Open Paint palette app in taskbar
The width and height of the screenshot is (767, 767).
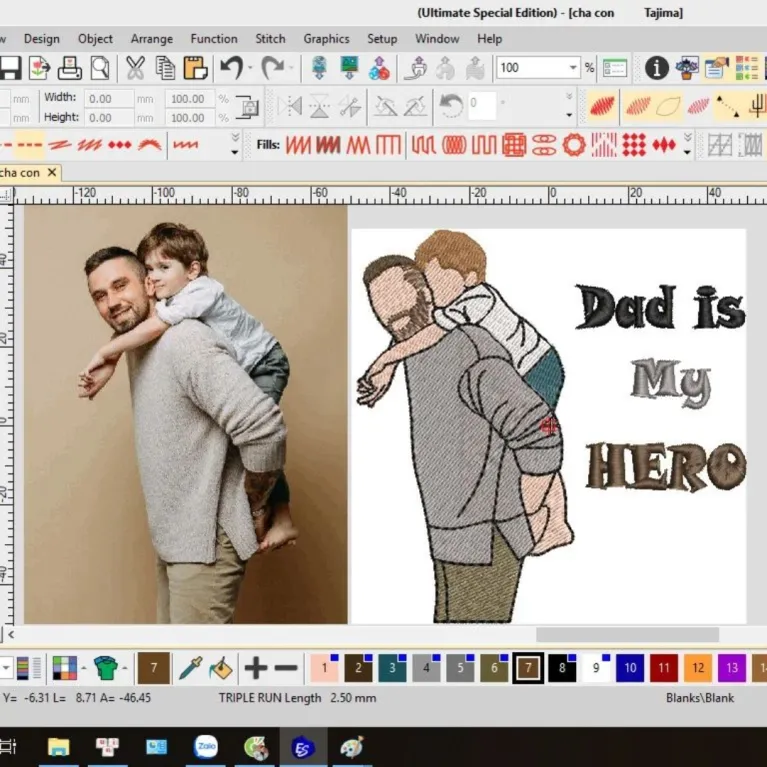point(351,747)
